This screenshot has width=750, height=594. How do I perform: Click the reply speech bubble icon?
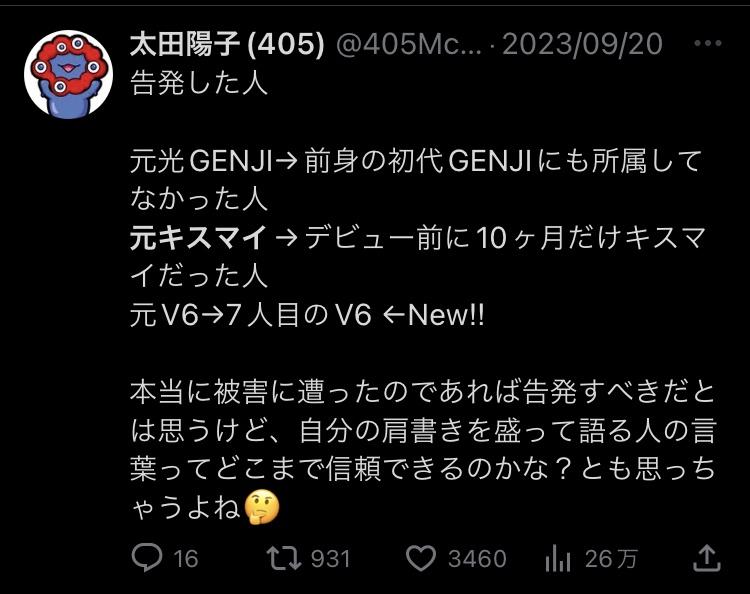[147, 558]
